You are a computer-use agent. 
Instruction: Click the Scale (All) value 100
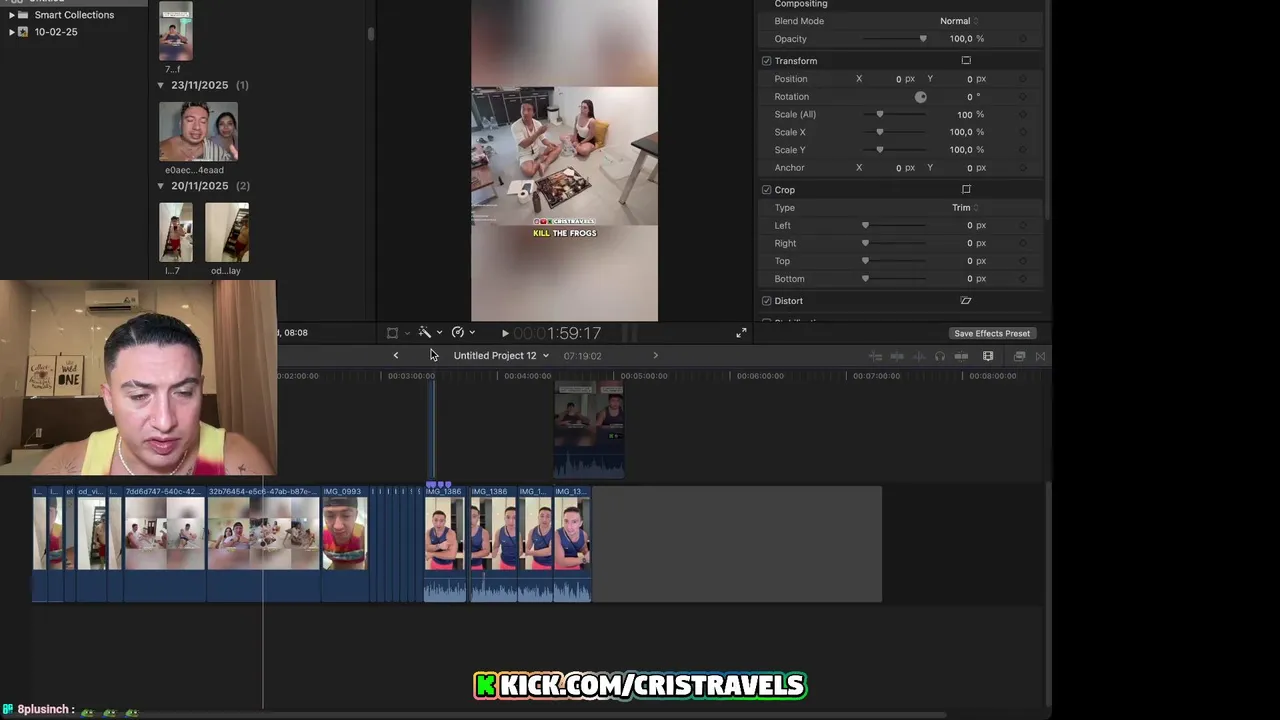click(965, 115)
